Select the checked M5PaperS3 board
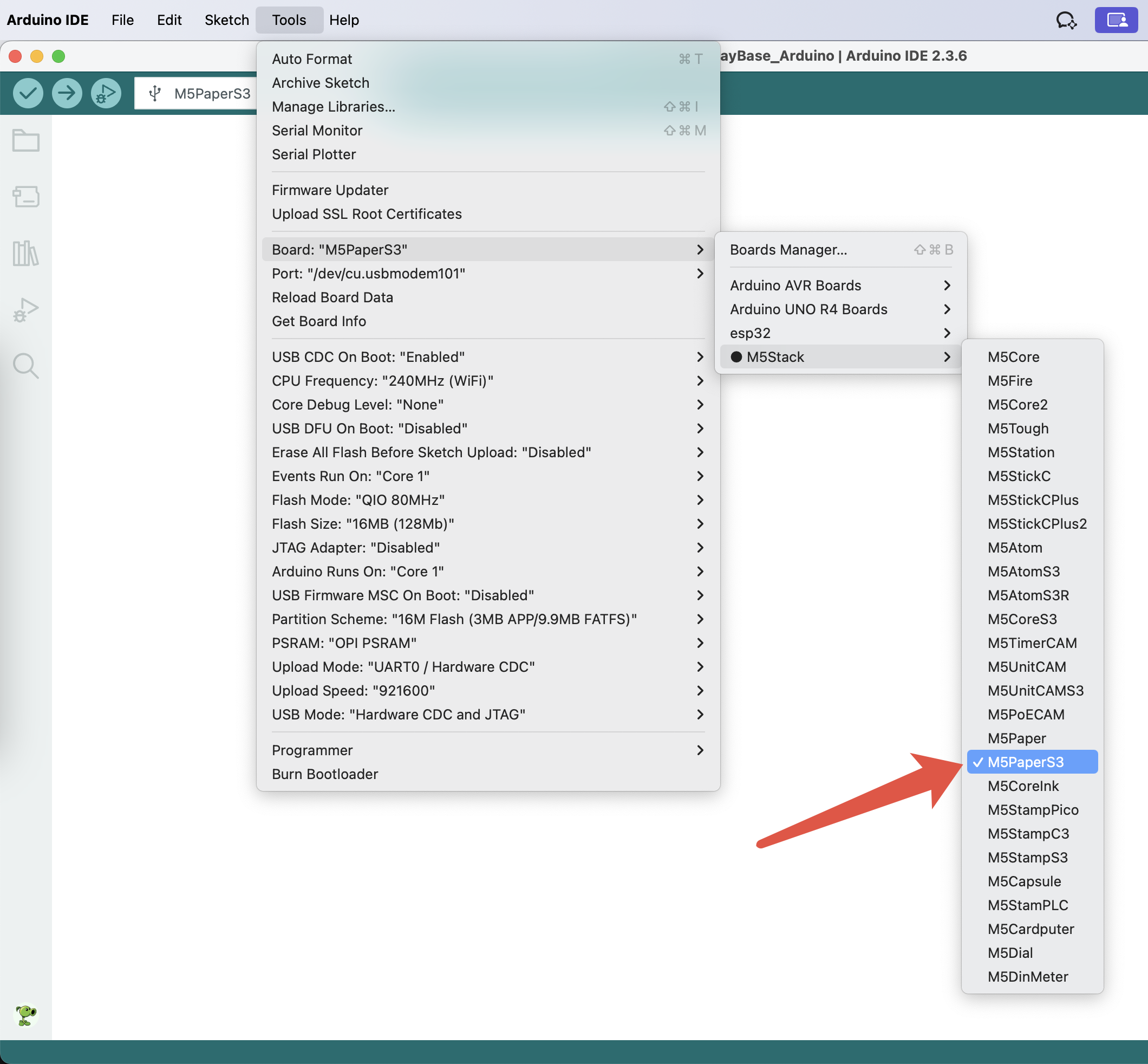The height and width of the screenshot is (1064, 1148). [1032, 762]
